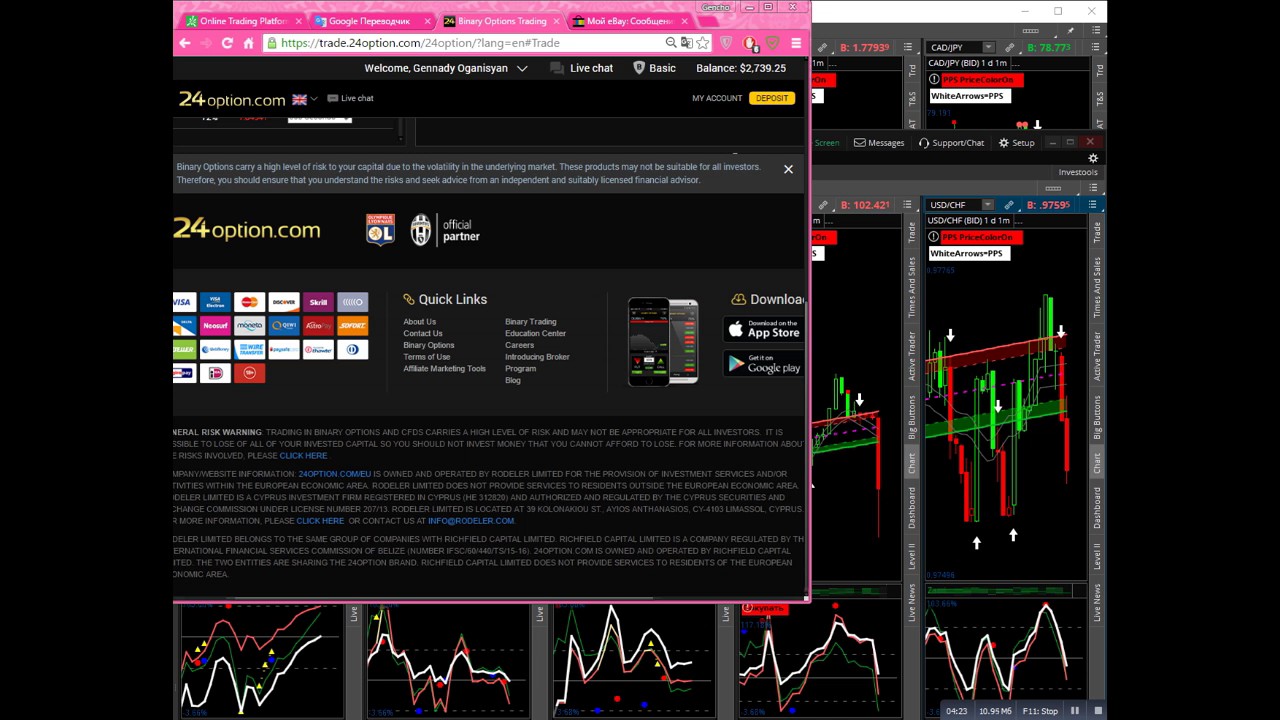Open Times And Sales tab beside USD/CHF

click(x=1097, y=288)
